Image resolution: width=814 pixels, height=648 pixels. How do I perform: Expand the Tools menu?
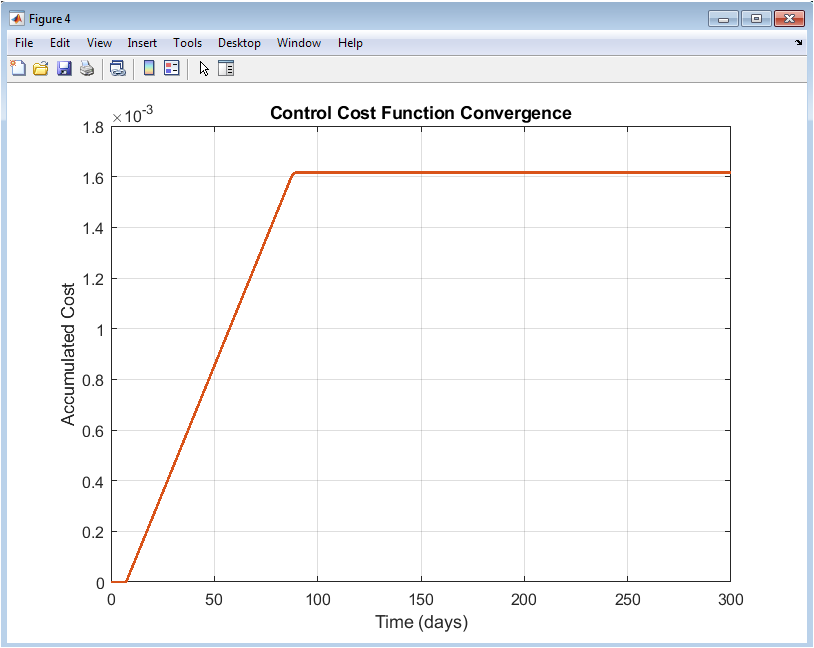[x=187, y=43]
